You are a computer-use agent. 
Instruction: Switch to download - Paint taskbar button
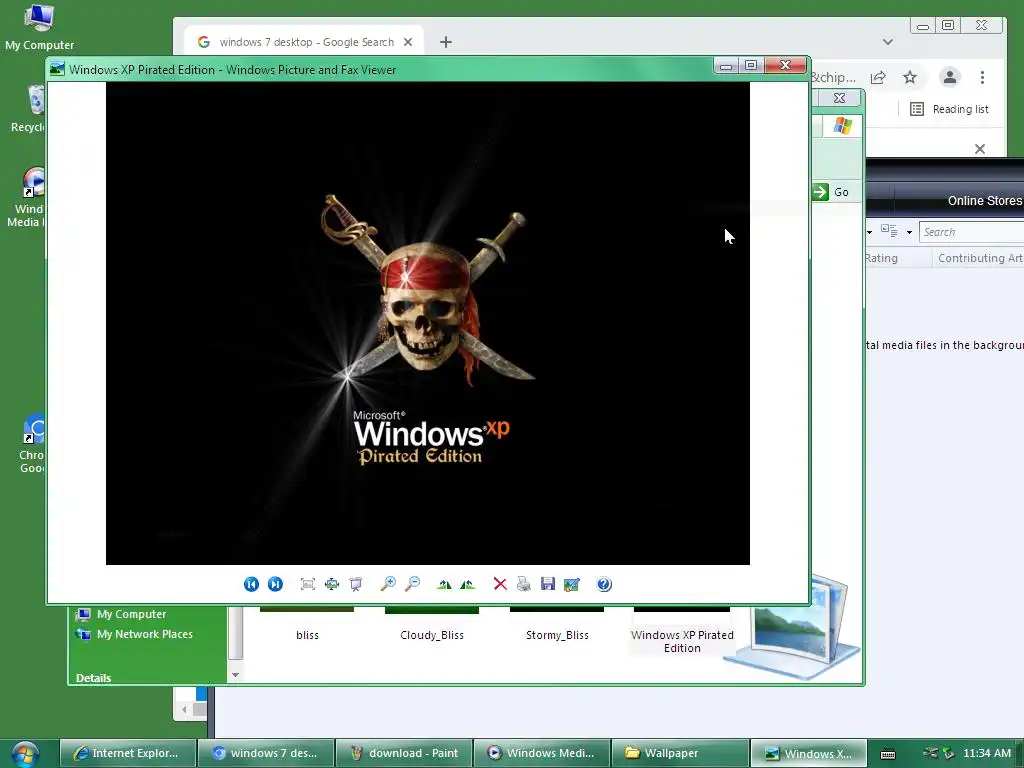click(x=405, y=753)
